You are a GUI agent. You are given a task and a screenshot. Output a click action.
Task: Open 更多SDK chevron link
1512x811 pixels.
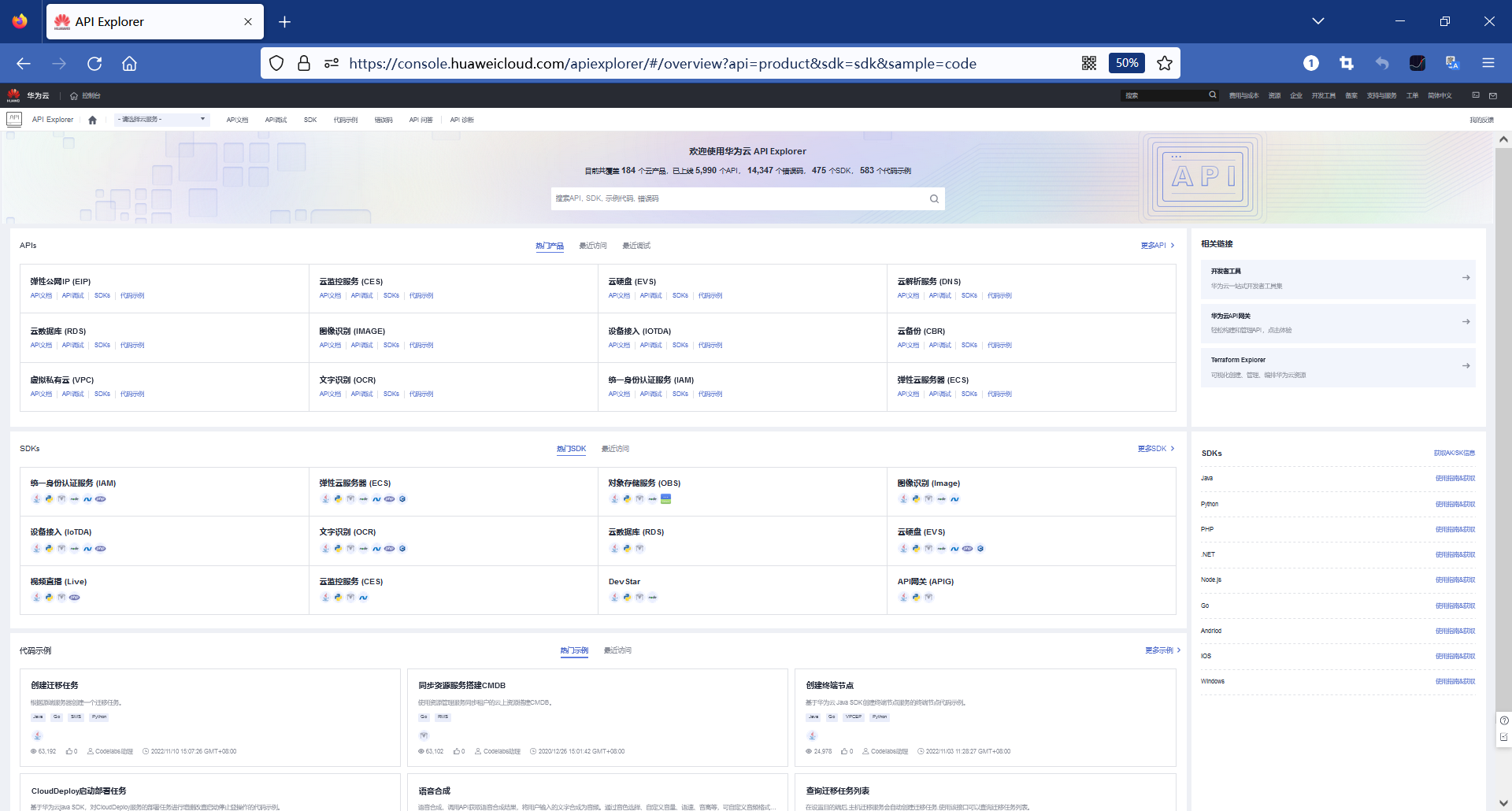[1156, 449]
